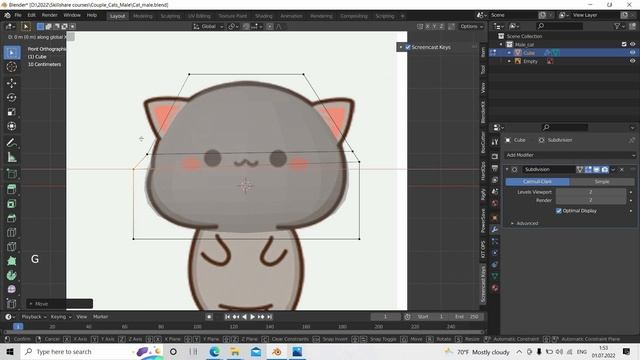Open the viewport Options dropdown
Viewport: 640px width, 360px height.
pyautogui.click(x=471, y=27)
